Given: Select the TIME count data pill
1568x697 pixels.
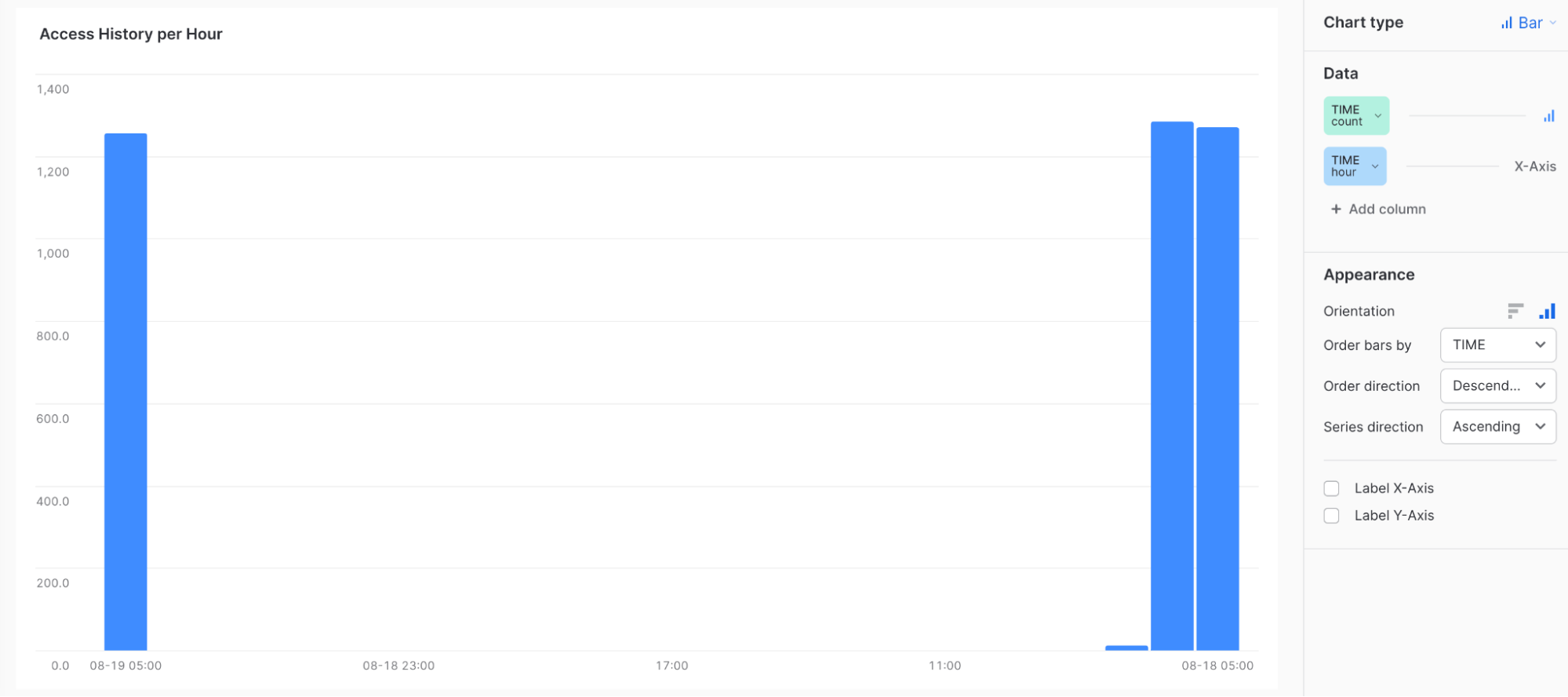Looking at the screenshot, I should point(1351,115).
